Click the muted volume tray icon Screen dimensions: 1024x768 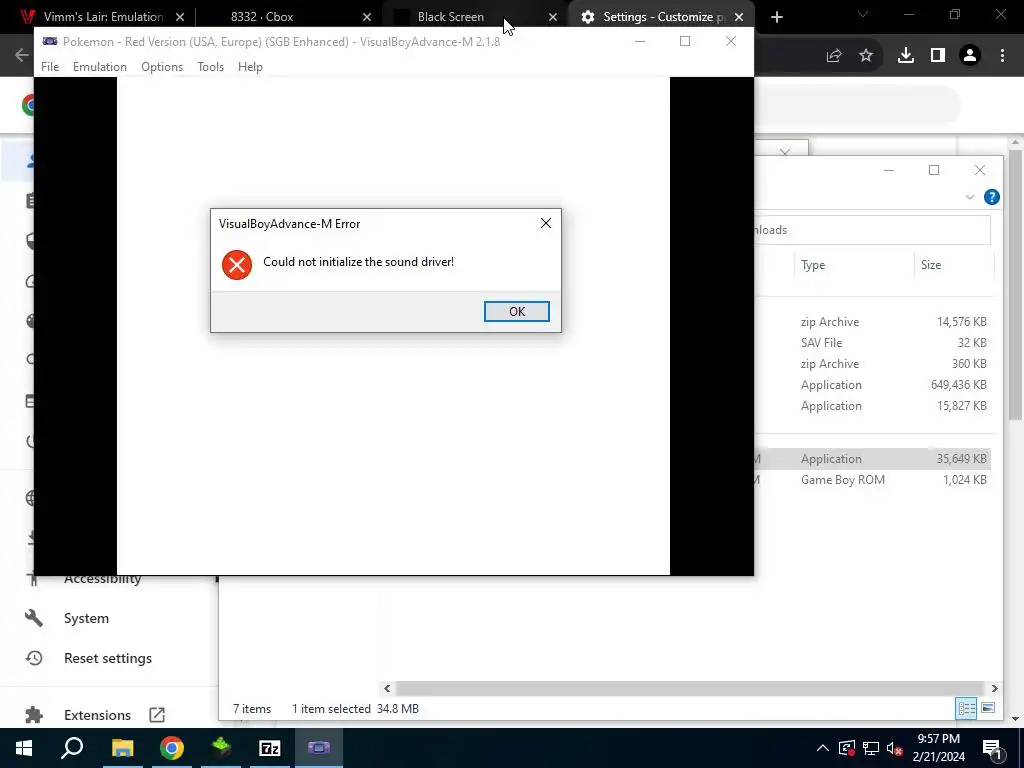[x=894, y=748]
